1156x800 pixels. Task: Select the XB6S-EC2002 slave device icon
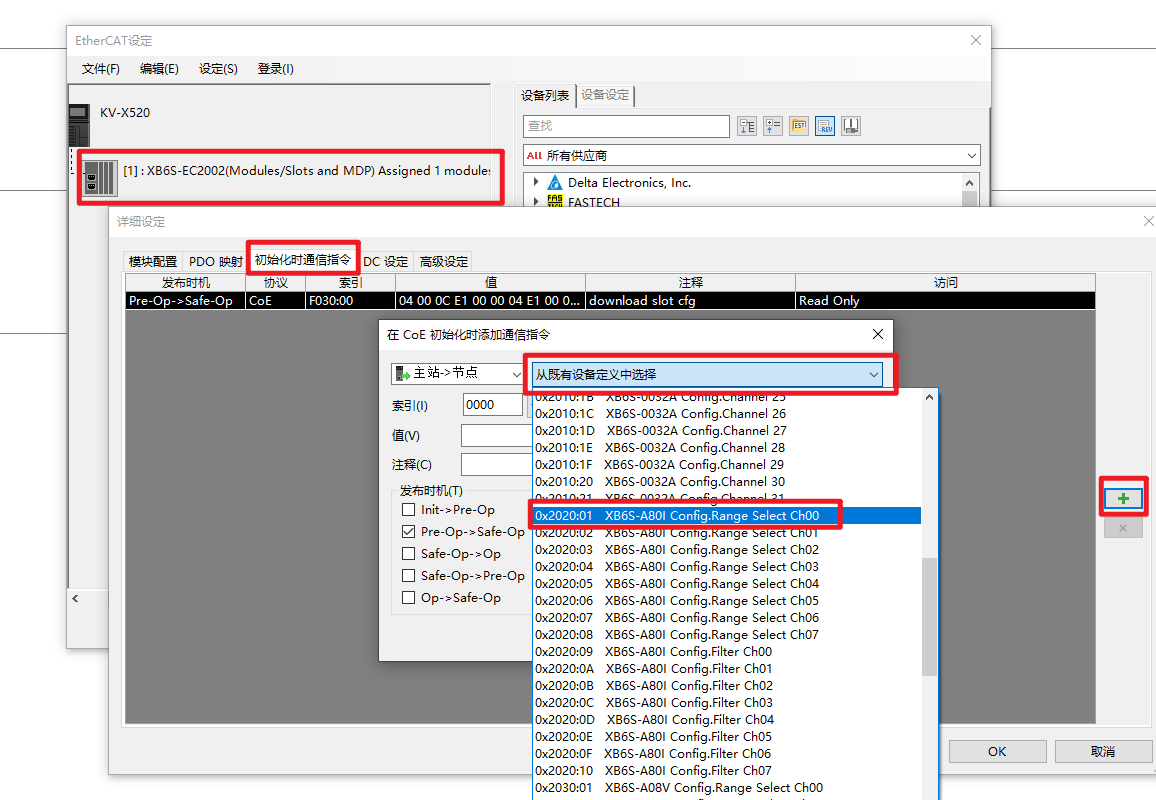pos(99,176)
